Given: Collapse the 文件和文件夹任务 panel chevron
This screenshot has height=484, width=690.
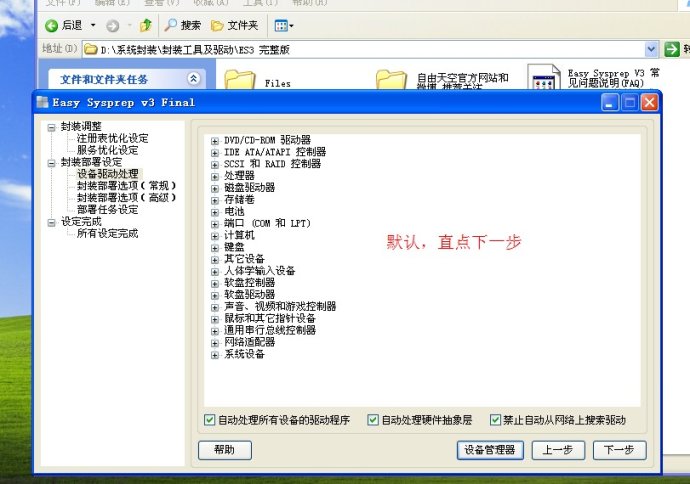Looking at the screenshot, I should click(x=194, y=79).
